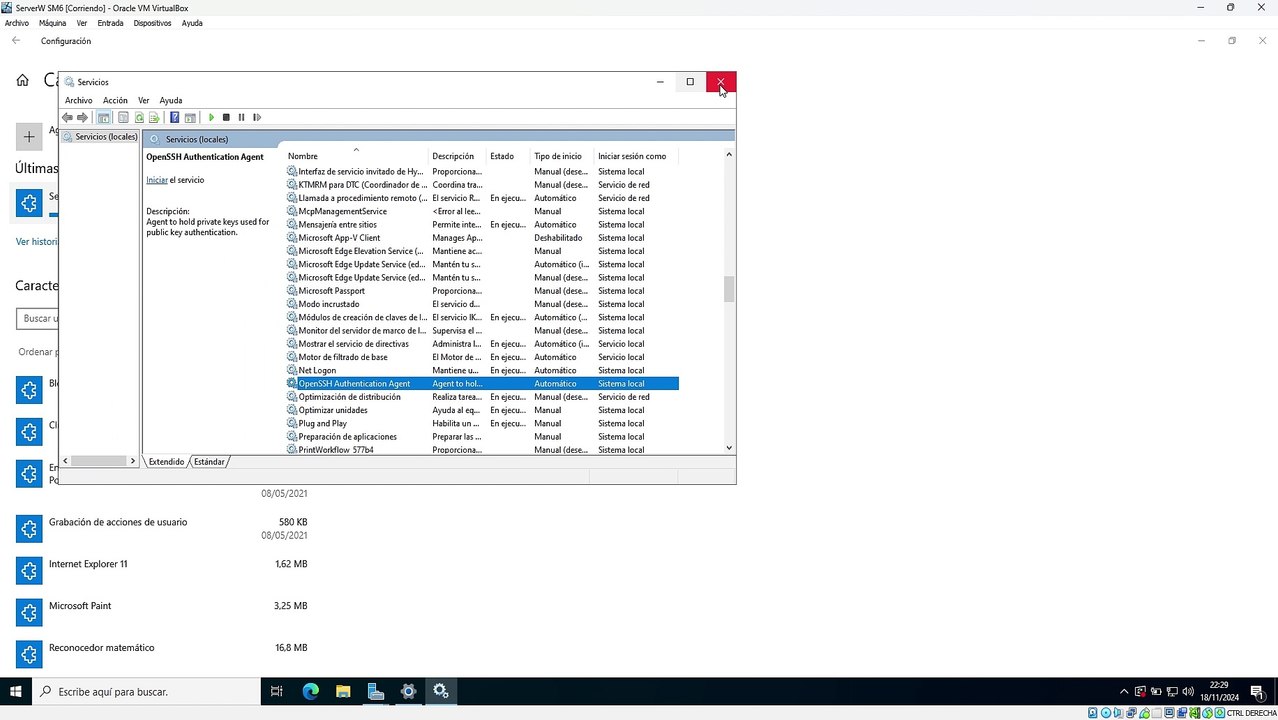The height and width of the screenshot is (720, 1278).
Task: Click the volume icon in system tray
Action: (x=1187, y=691)
